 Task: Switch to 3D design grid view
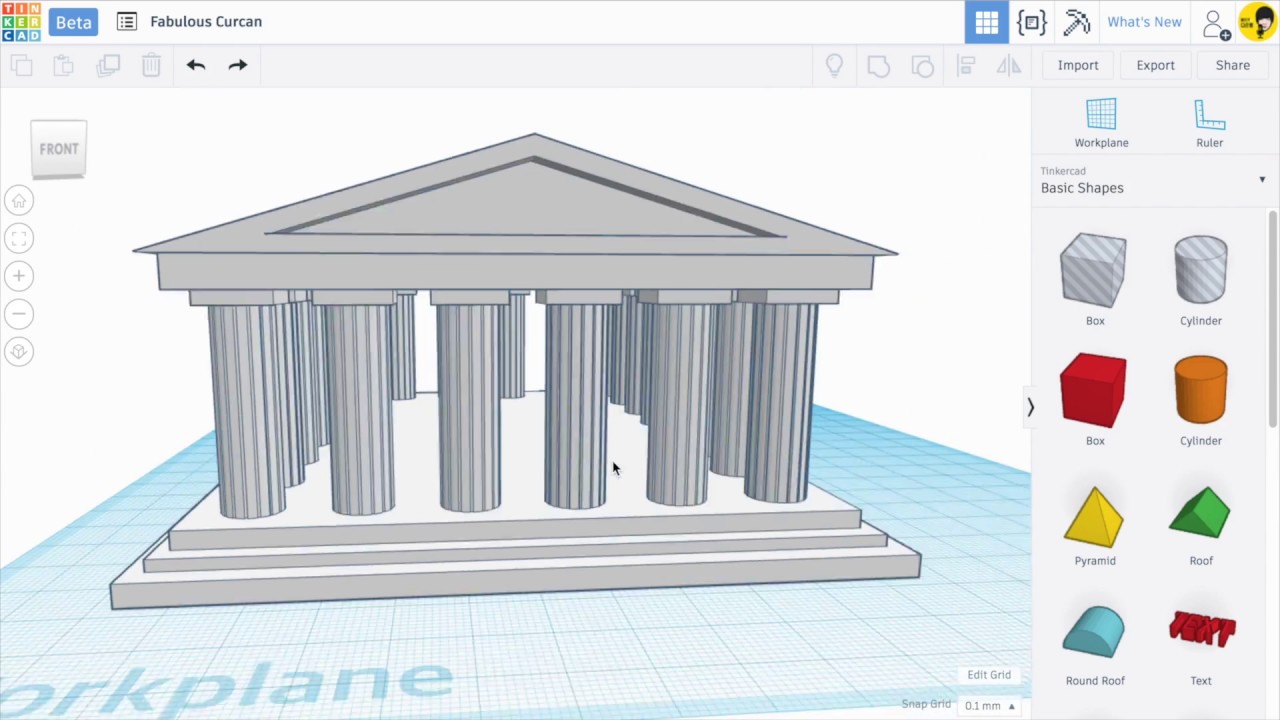tap(986, 22)
